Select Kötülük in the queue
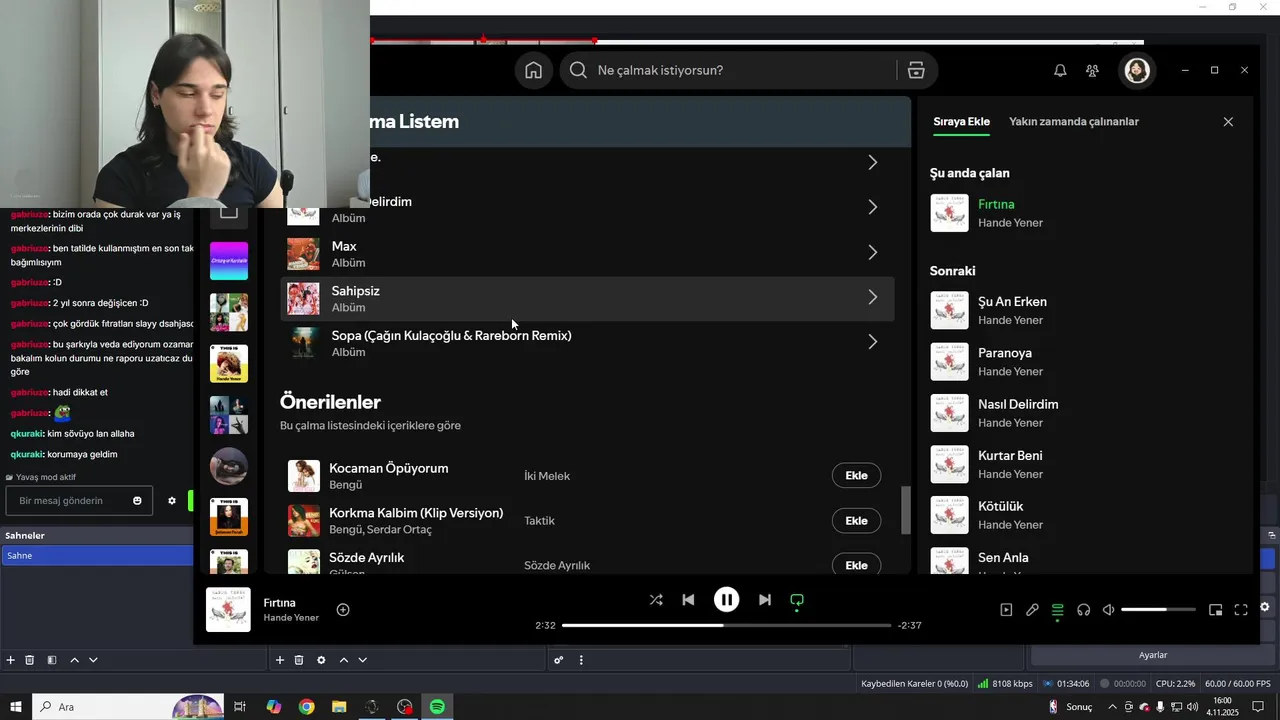The height and width of the screenshot is (720, 1280). click(x=1087, y=514)
